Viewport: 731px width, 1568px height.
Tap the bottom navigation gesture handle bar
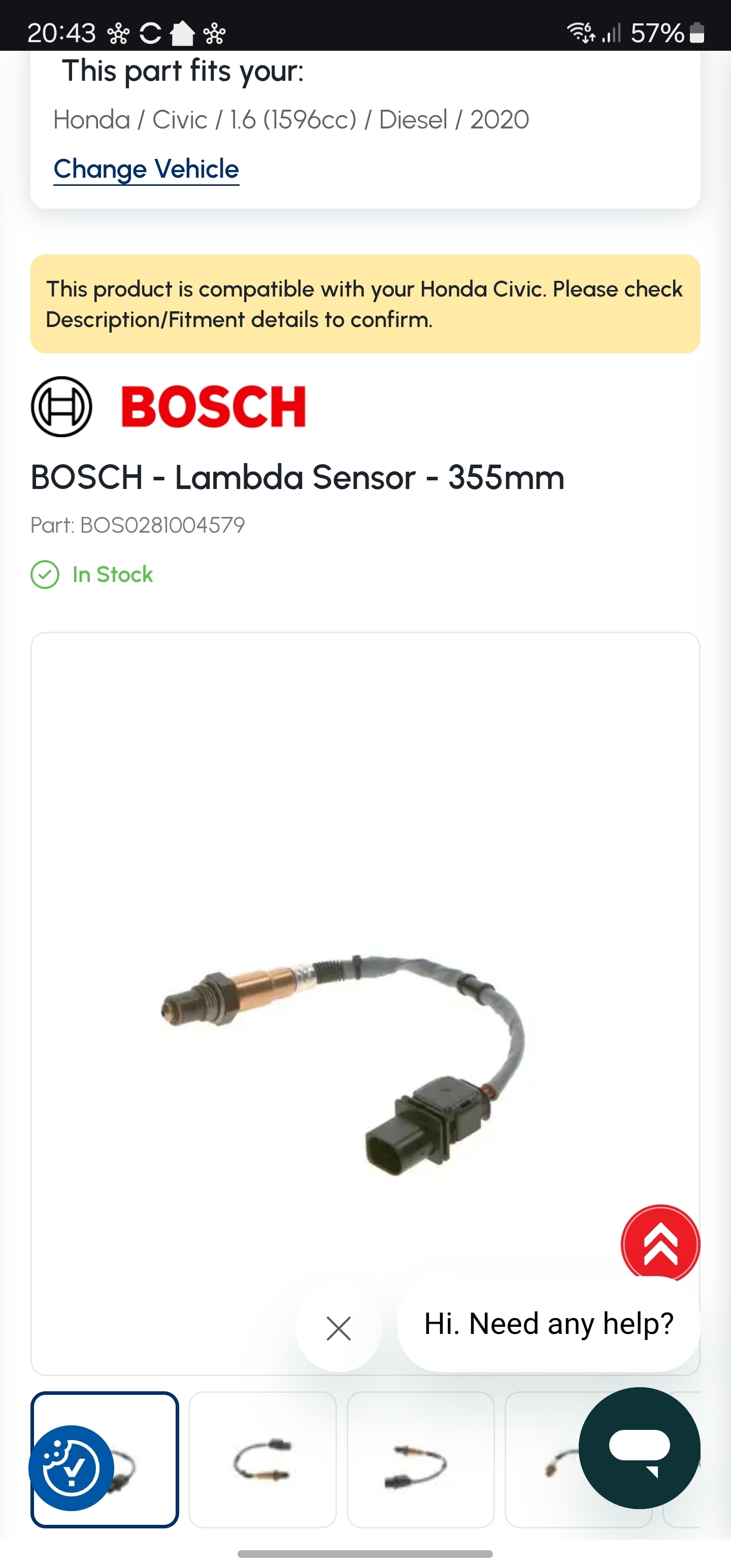click(365, 1553)
